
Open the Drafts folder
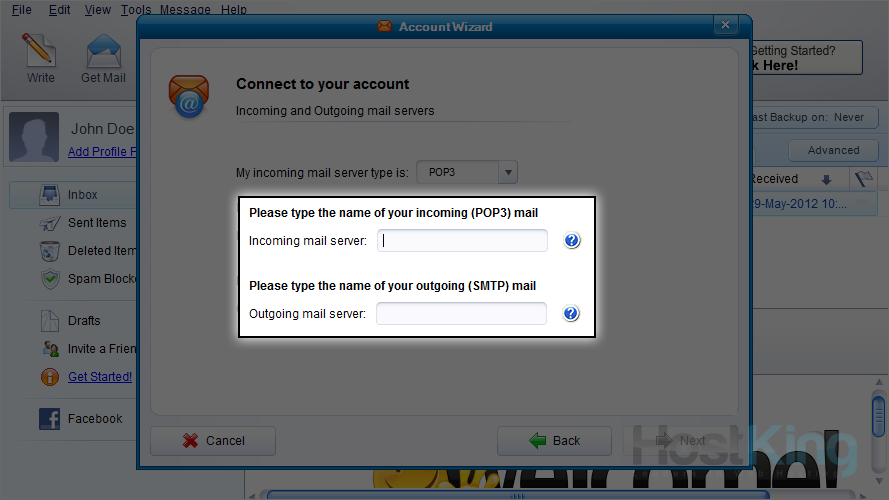(84, 321)
